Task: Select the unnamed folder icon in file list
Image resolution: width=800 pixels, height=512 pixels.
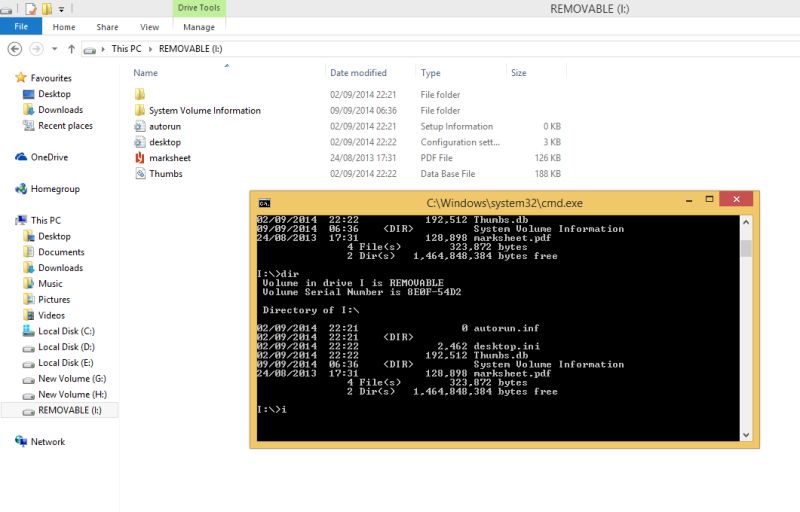Action: coord(140,94)
